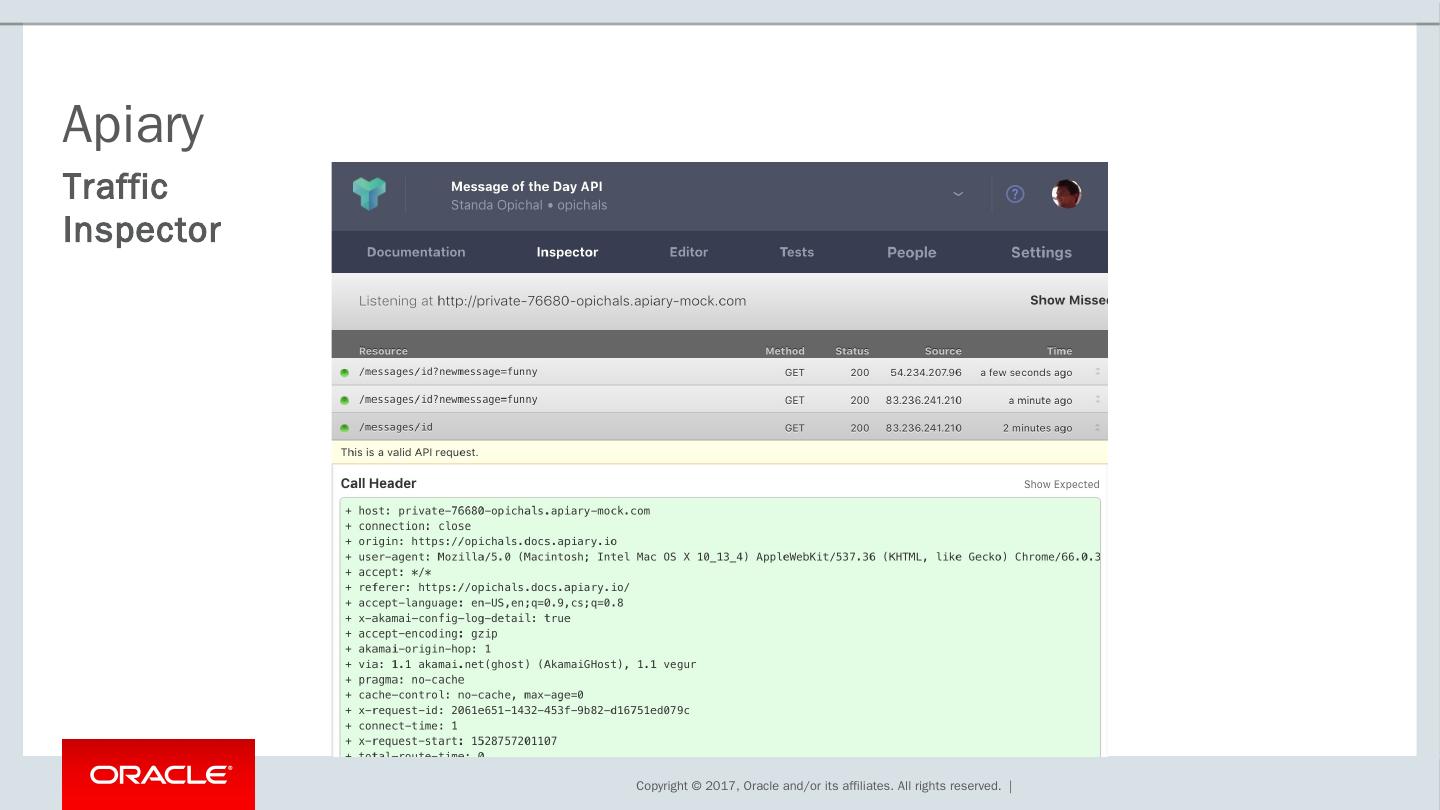Click the Oracle logo
Screen dimensions: 1440x810
pyautogui.click(x=158, y=774)
